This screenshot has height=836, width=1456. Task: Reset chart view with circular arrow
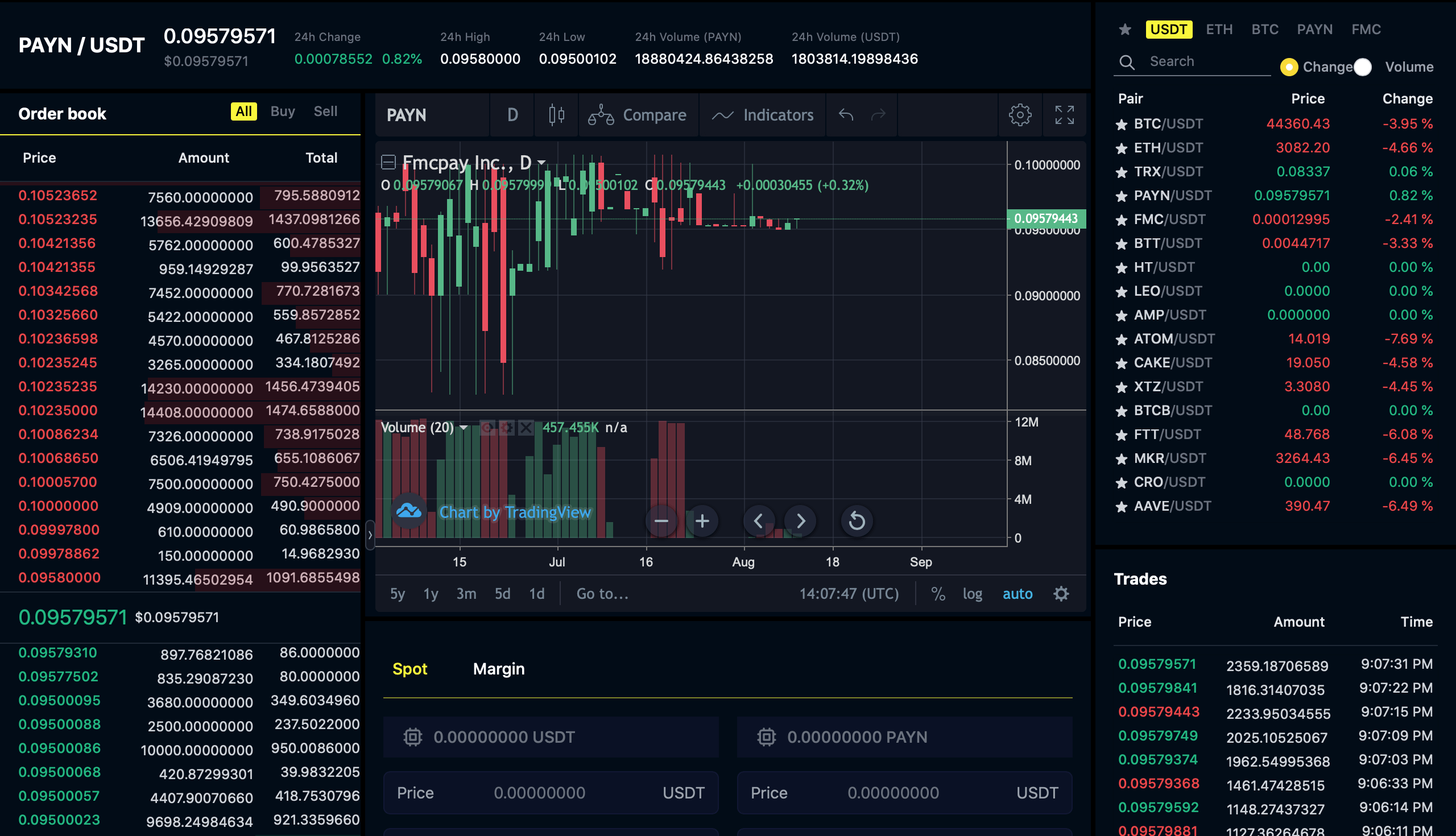pyautogui.click(x=857, y=521)
